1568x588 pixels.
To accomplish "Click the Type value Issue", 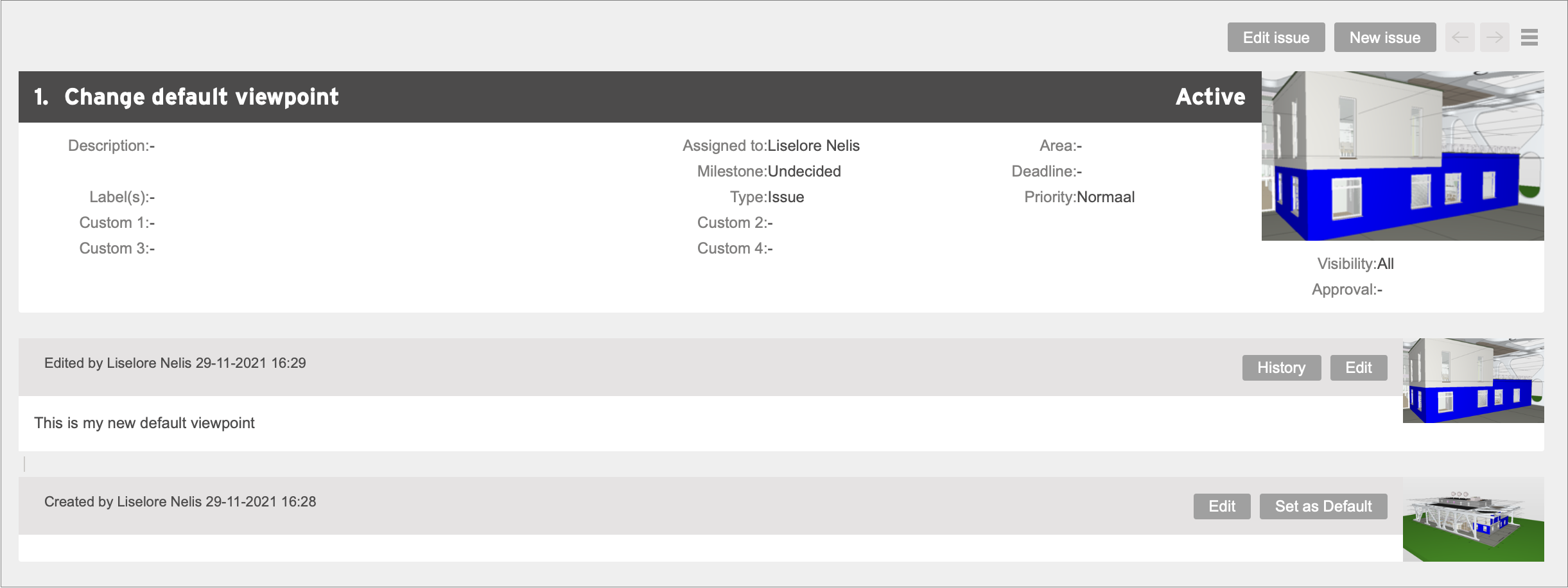I will pyautogui.click(x=786, y=197).
